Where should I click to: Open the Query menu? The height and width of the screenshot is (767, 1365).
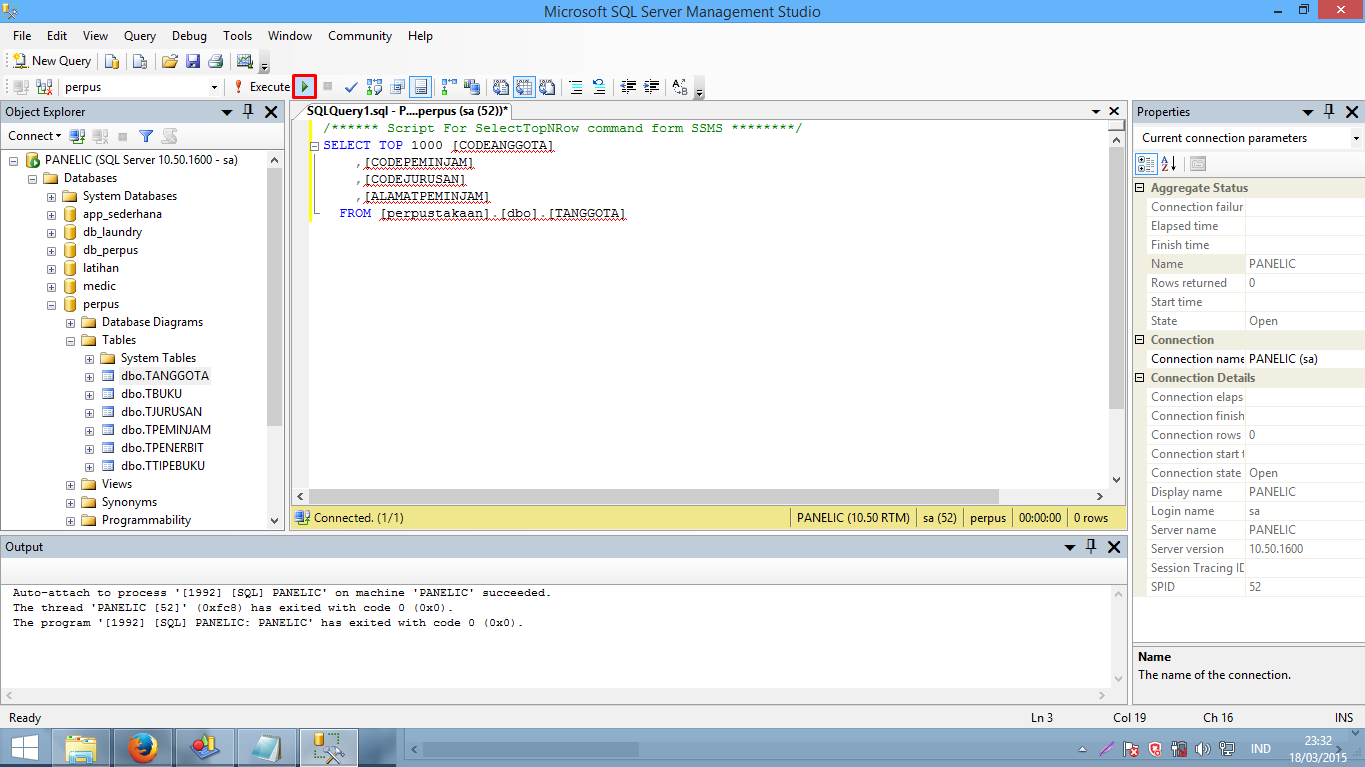pos(139,35)
